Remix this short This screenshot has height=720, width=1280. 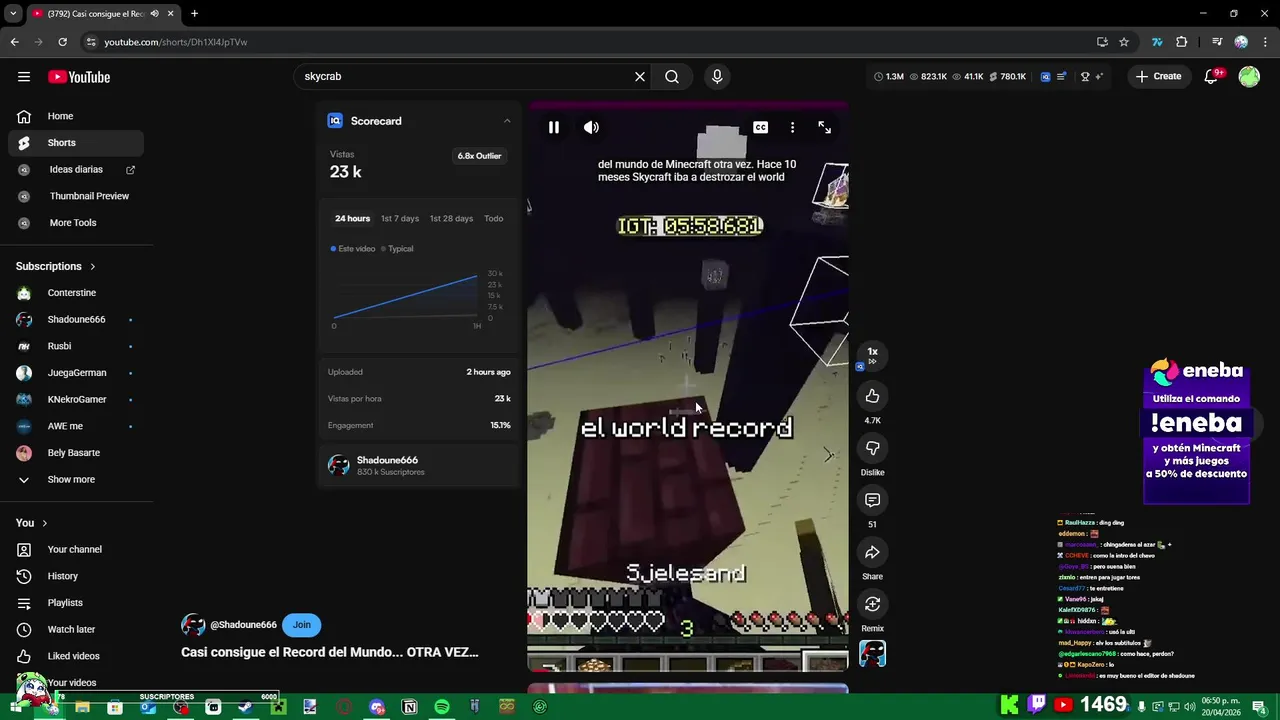click(872, 604)
